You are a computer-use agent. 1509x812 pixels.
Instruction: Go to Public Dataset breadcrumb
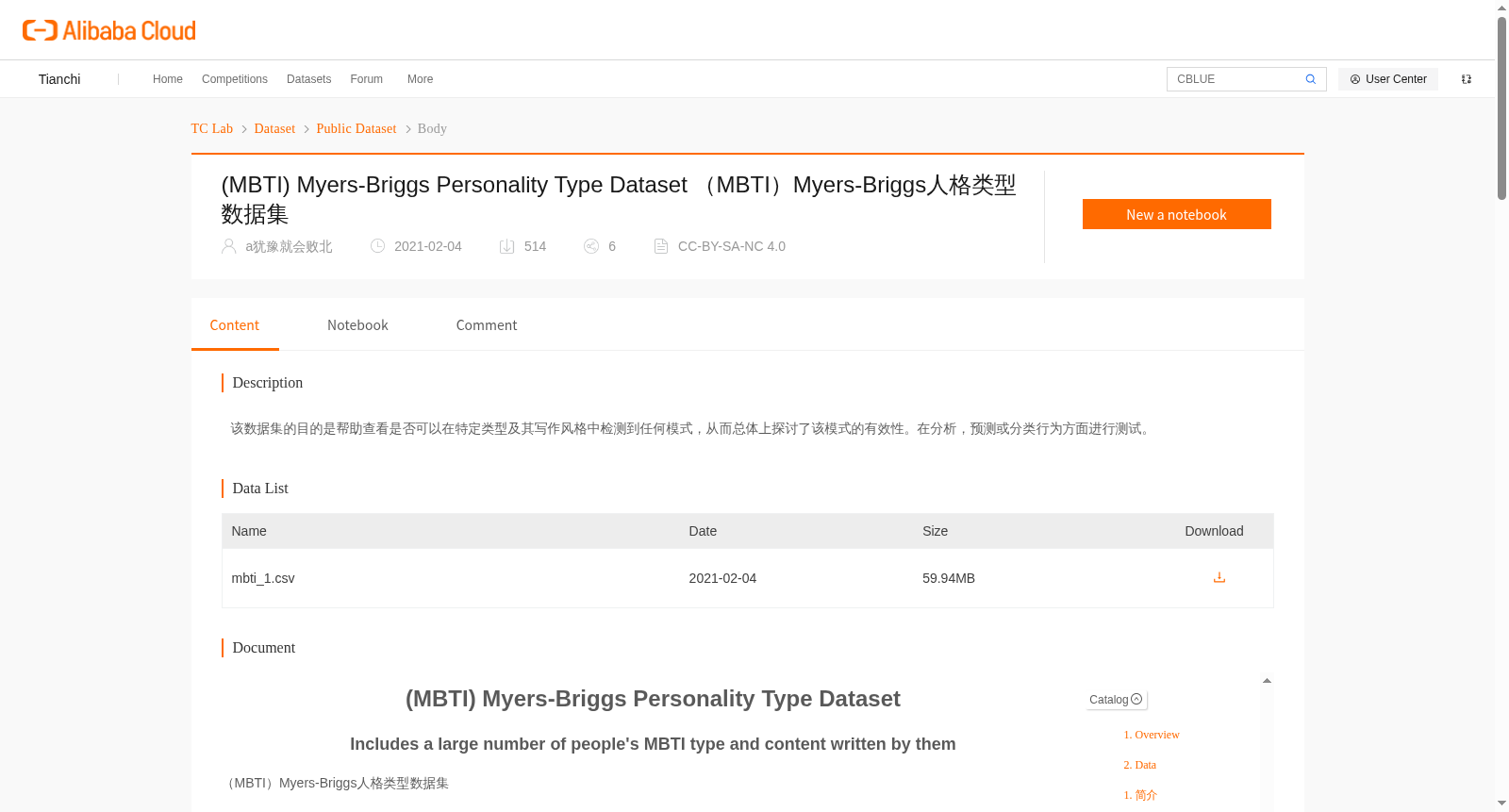coord(357,128)
